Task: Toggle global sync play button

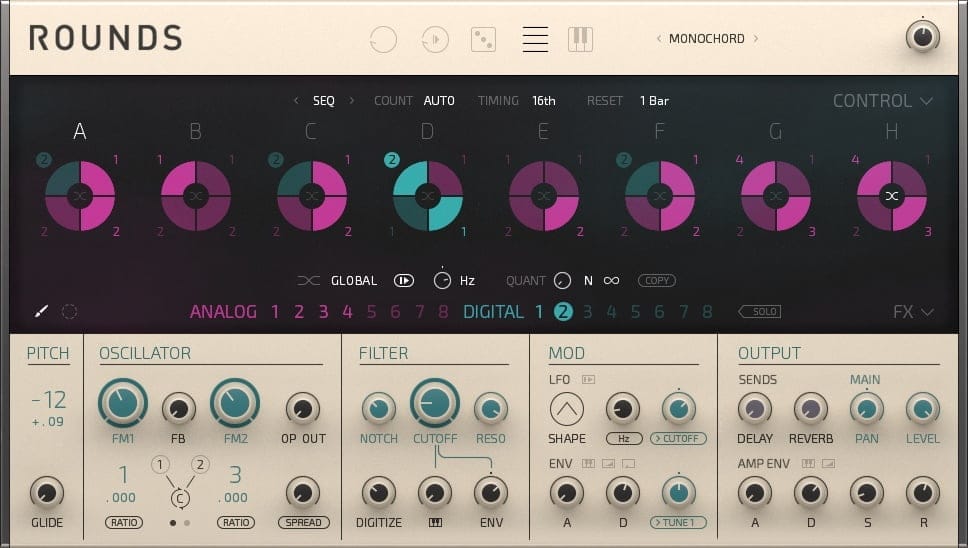Action: pos(404,281)
